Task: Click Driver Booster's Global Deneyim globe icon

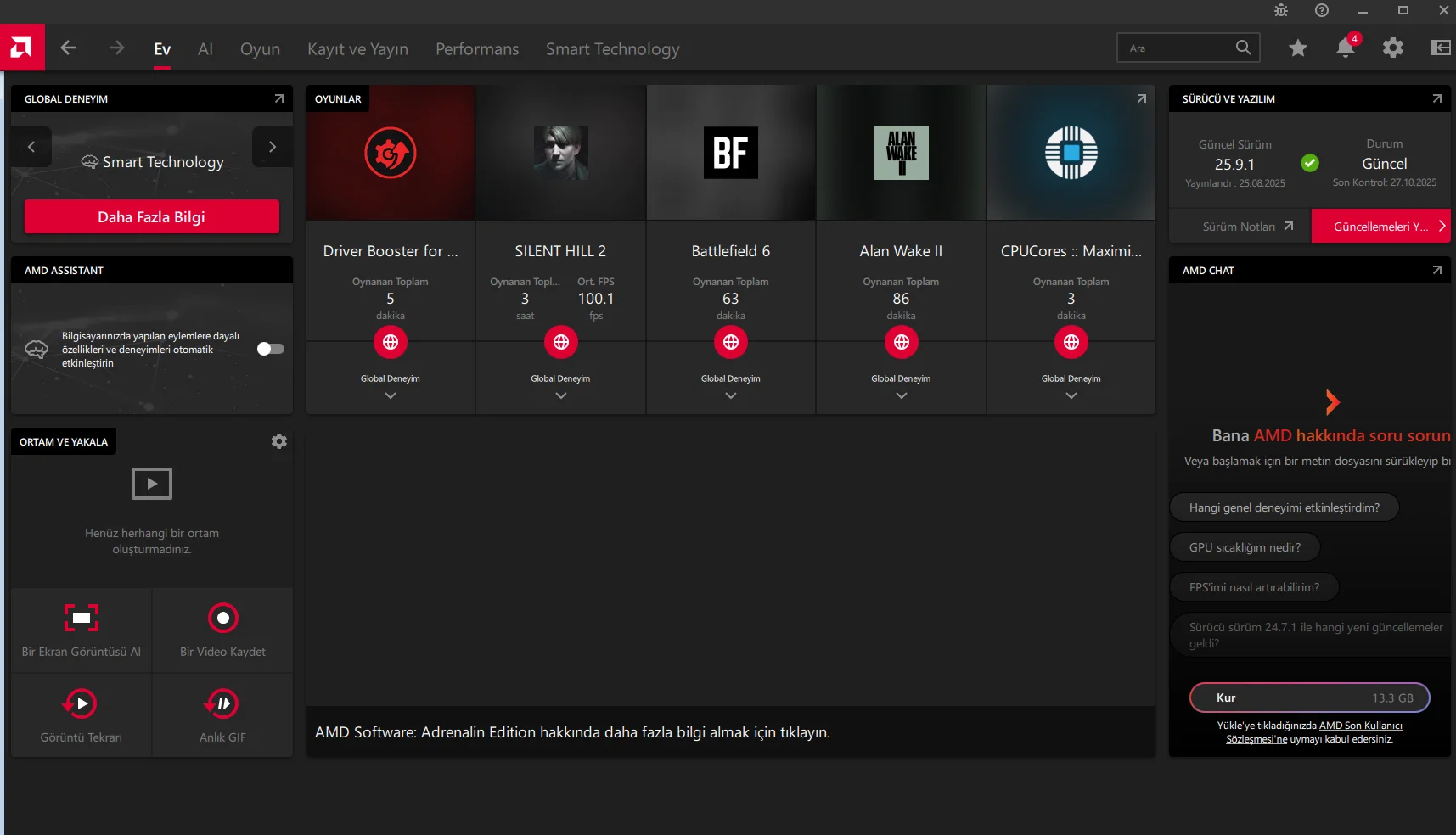Action: pos(391,342)
